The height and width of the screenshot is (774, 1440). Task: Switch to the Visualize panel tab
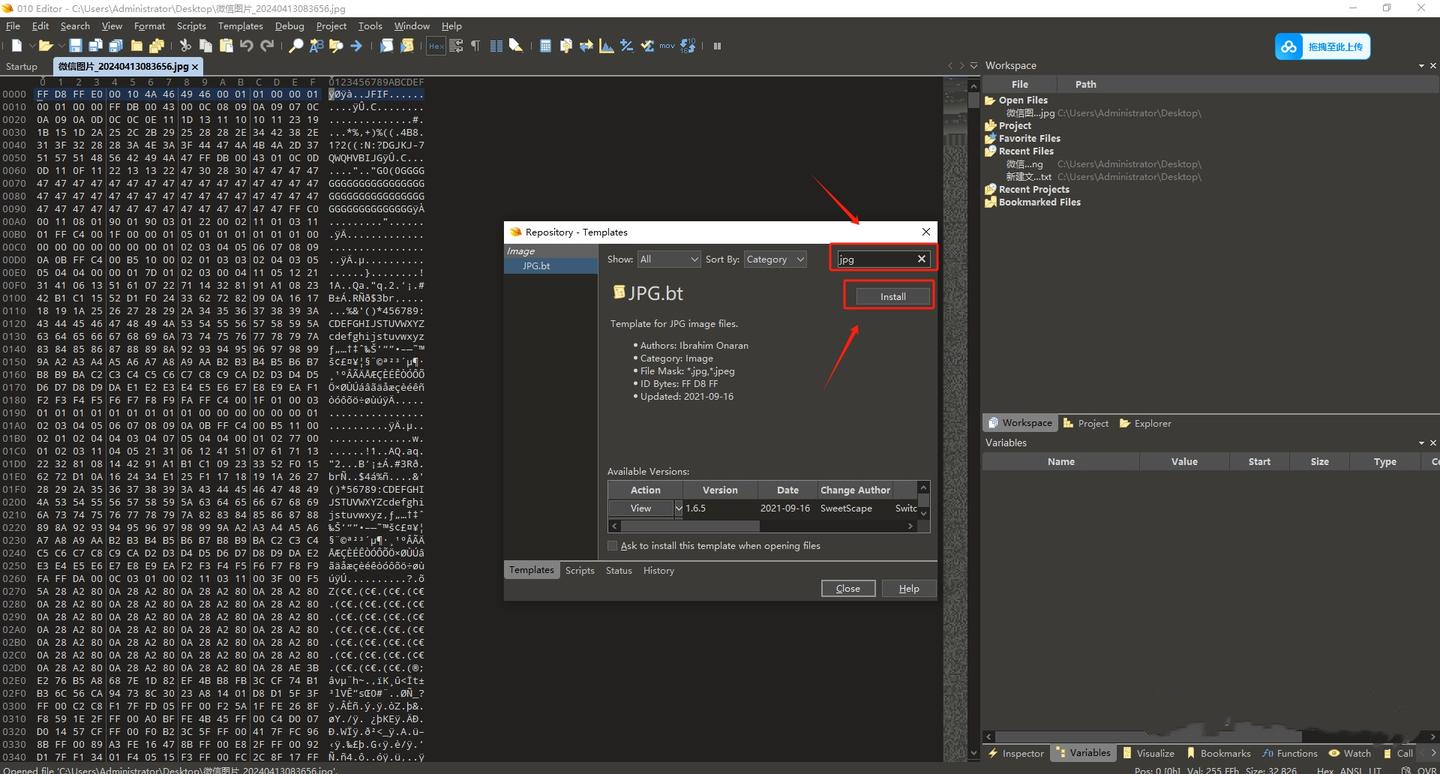click(1149, 753)
